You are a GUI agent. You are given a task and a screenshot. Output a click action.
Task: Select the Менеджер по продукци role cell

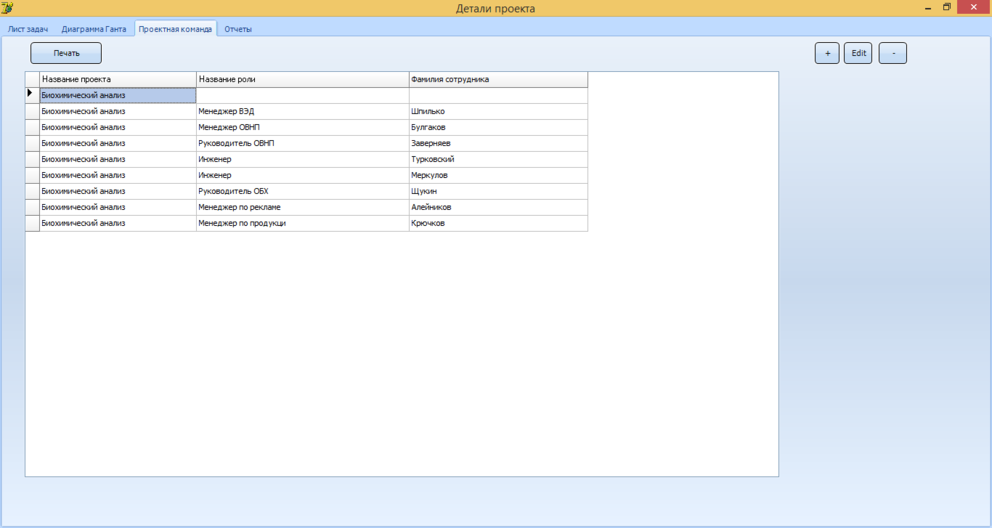[302, 223]
